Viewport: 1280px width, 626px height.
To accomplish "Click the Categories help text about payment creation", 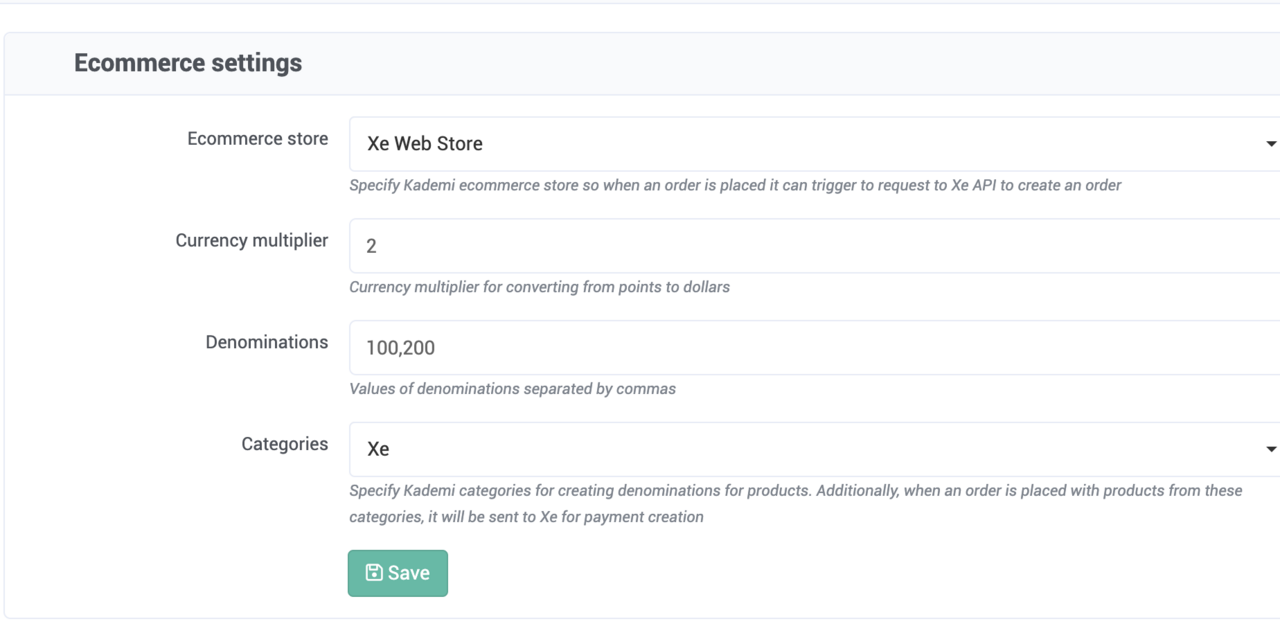I will pyautogui.click(x=796, y=504).
